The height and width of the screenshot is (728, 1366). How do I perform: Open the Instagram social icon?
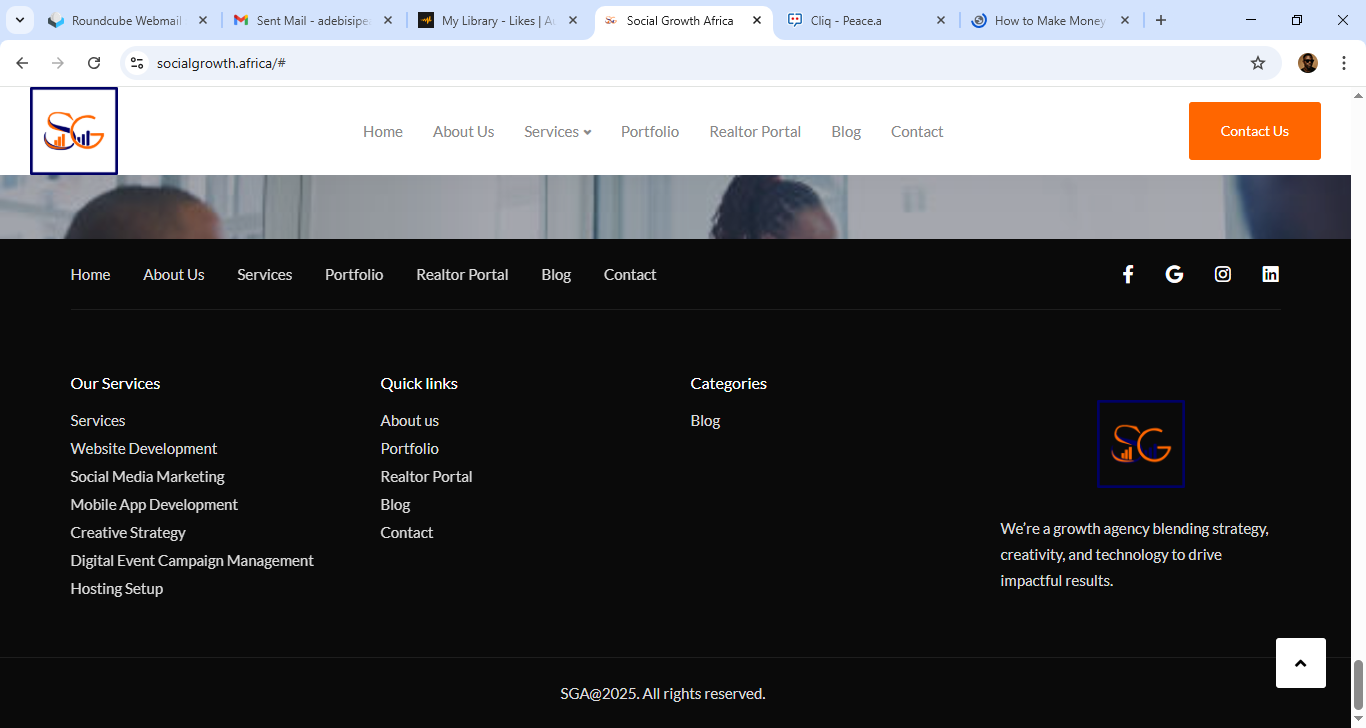pyautogui.click(x=1222, y=274)
